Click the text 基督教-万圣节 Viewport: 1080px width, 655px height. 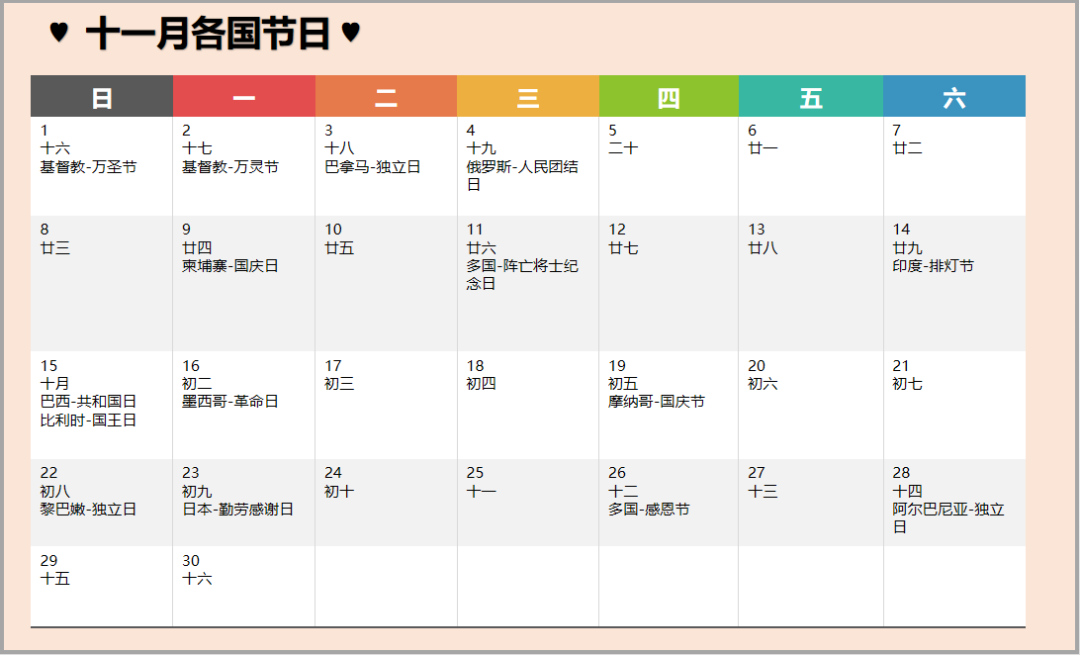tap(88, 167)
